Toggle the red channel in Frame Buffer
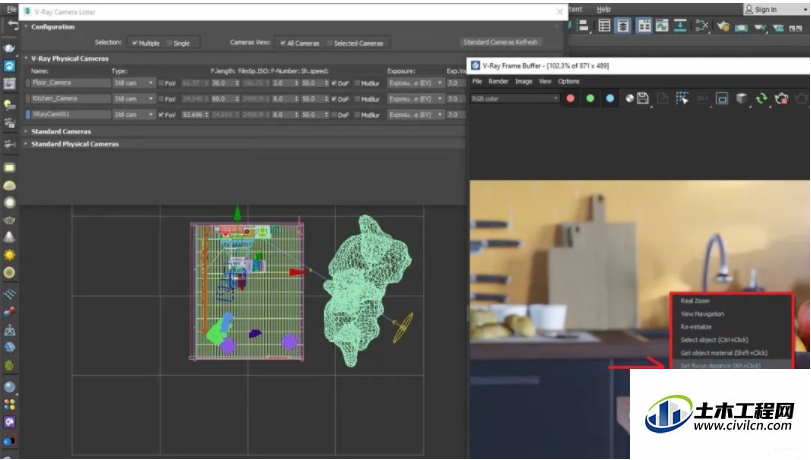 [x=570, y=98]
